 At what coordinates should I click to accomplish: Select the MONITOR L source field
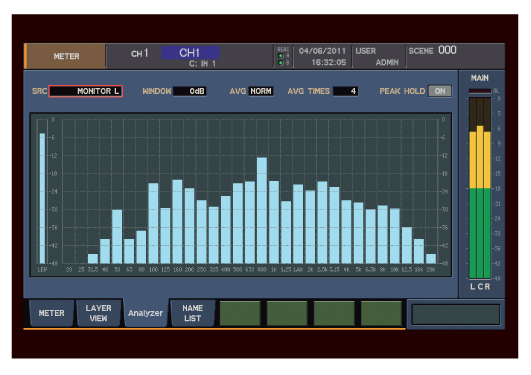tap(86, 91)
